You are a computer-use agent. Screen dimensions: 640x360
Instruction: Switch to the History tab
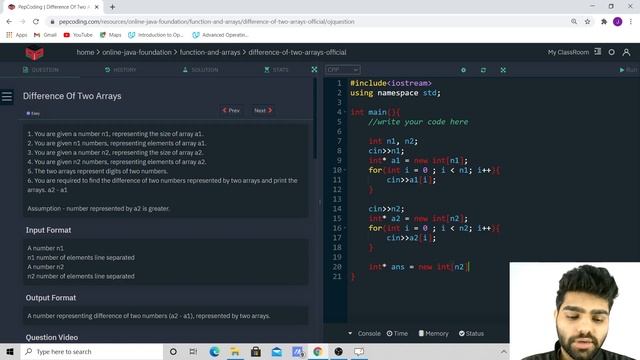coord(120,70)
